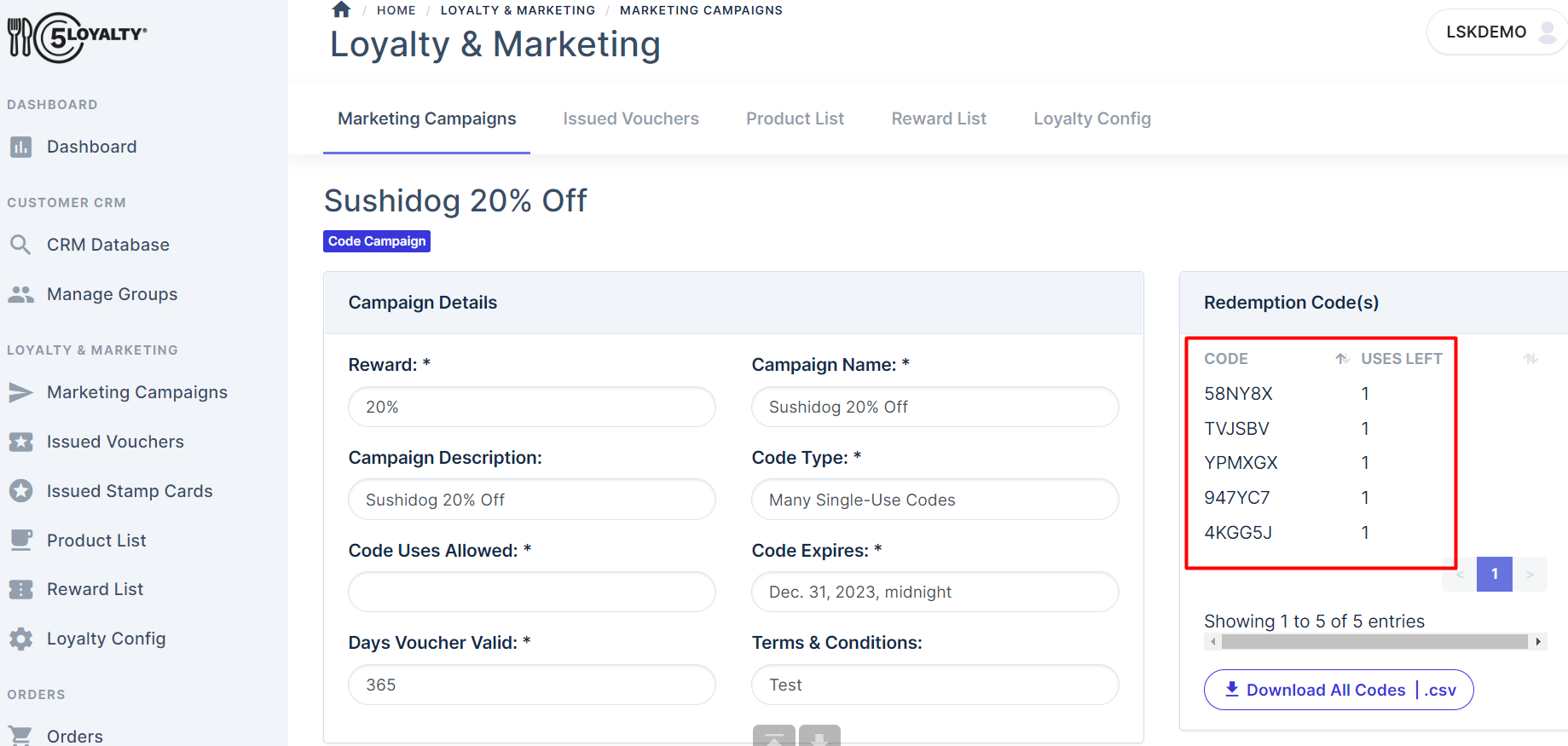Click the Manage Groups people icon
The image size is (1568, 746).
(21, 293)
